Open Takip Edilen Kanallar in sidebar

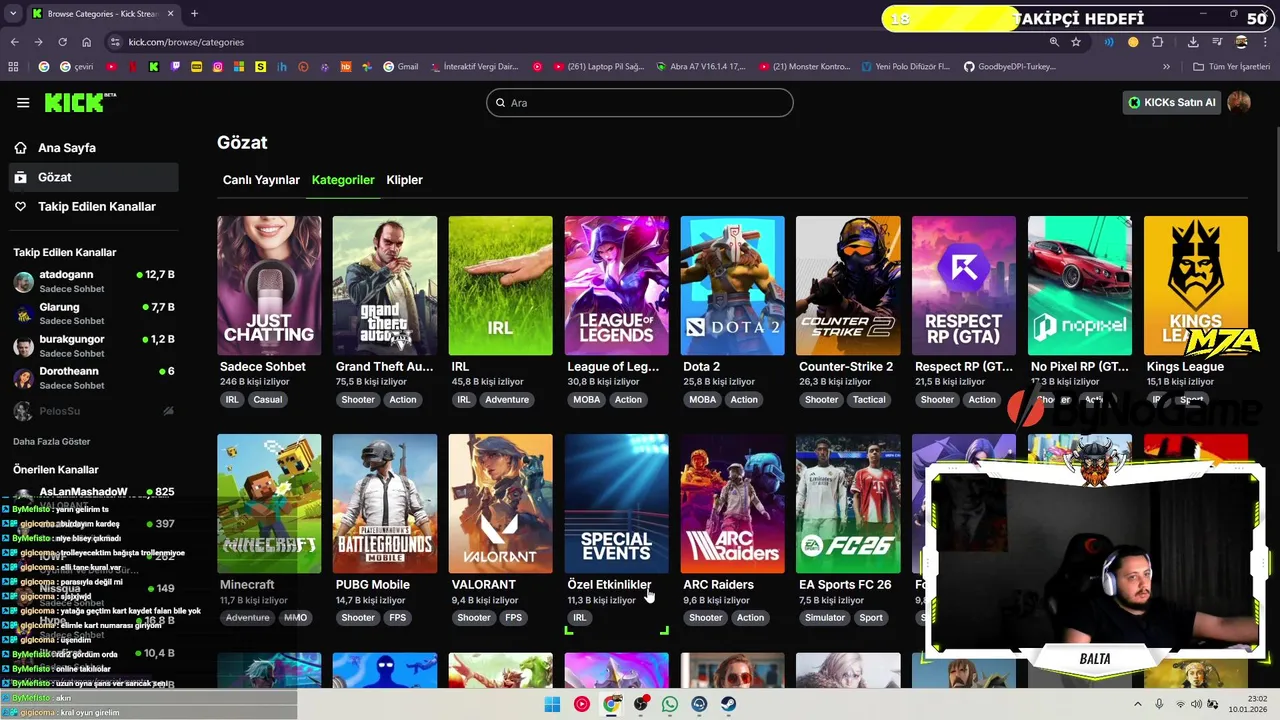coord(95,206)
